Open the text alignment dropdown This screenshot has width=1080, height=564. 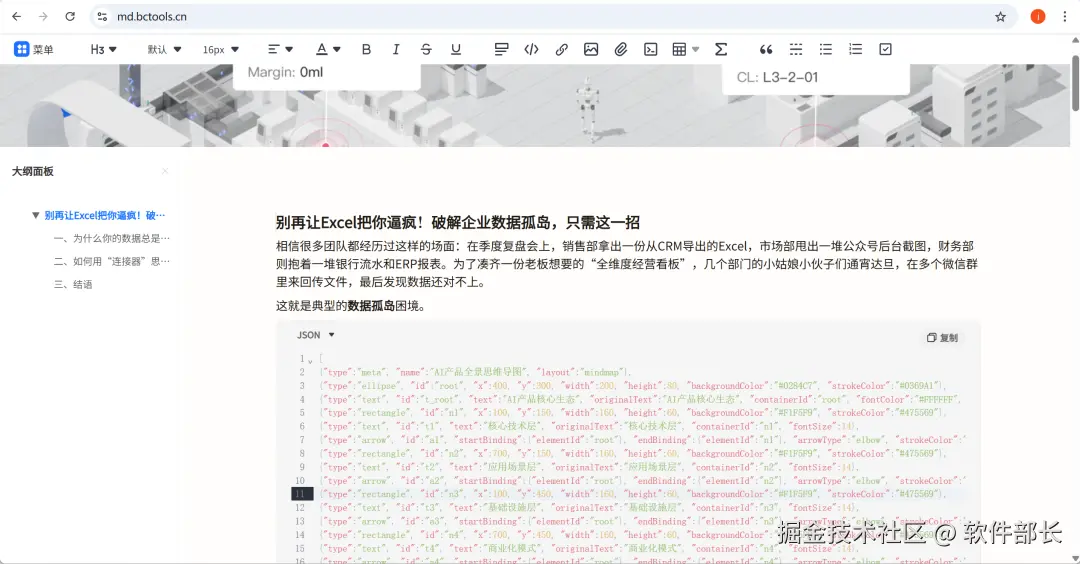click(x=280, y=49)
